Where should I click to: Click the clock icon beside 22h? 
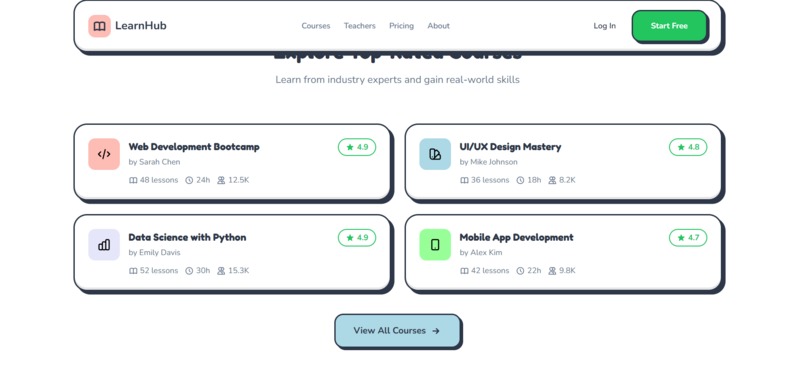[520, 270]
